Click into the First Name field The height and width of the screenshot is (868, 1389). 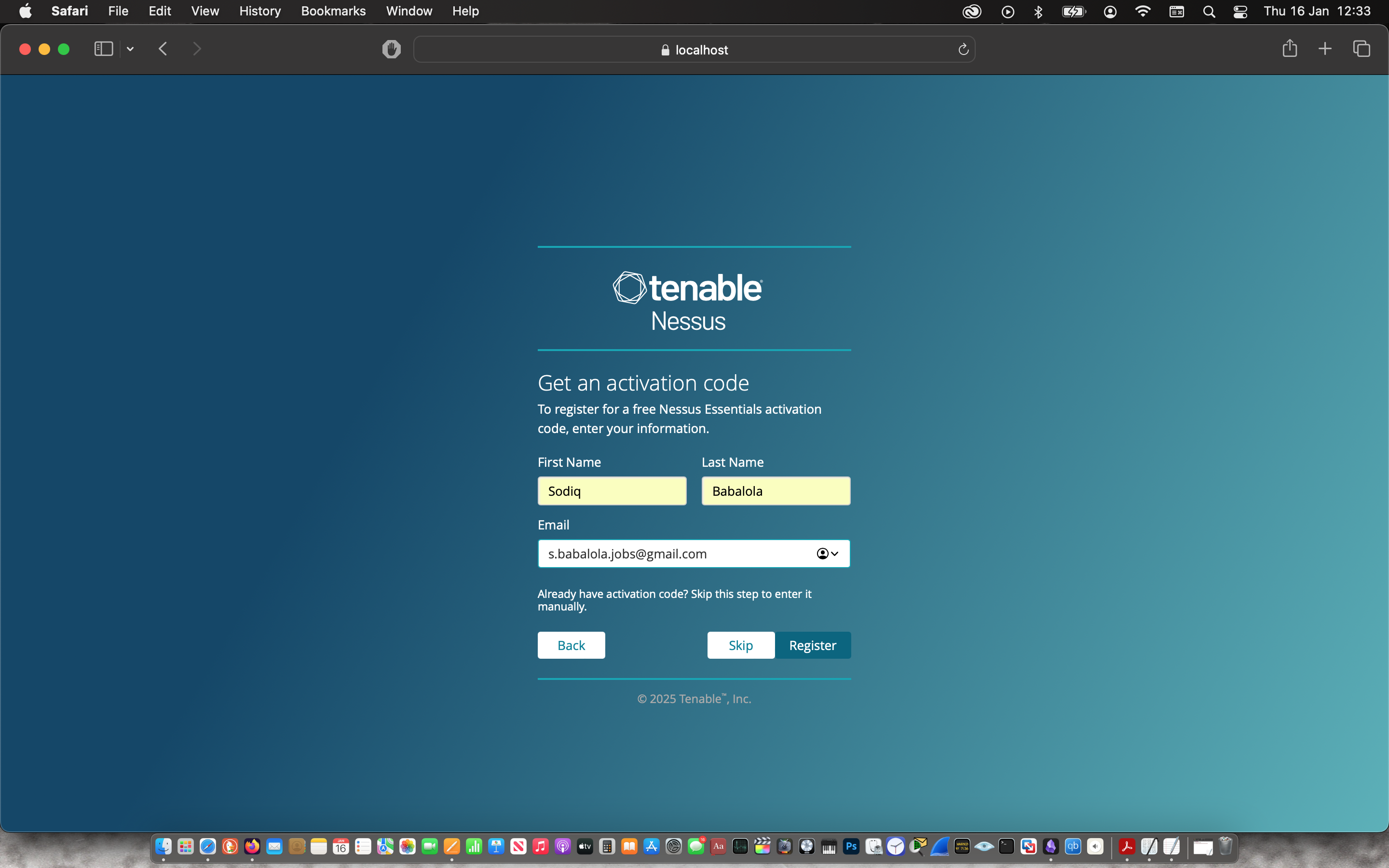click(612, 491)
